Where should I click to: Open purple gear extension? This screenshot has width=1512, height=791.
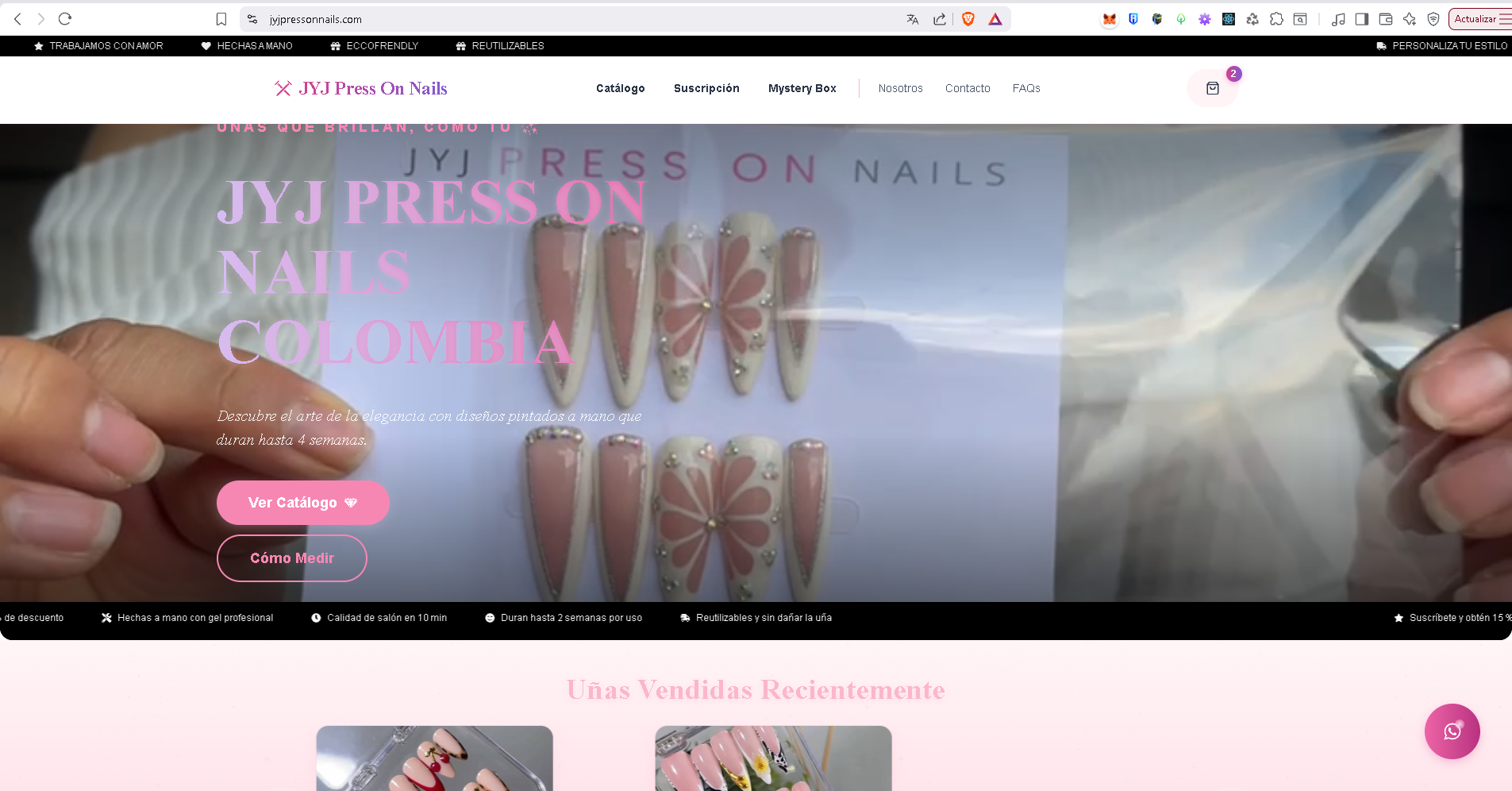(x=1205, y=19)
